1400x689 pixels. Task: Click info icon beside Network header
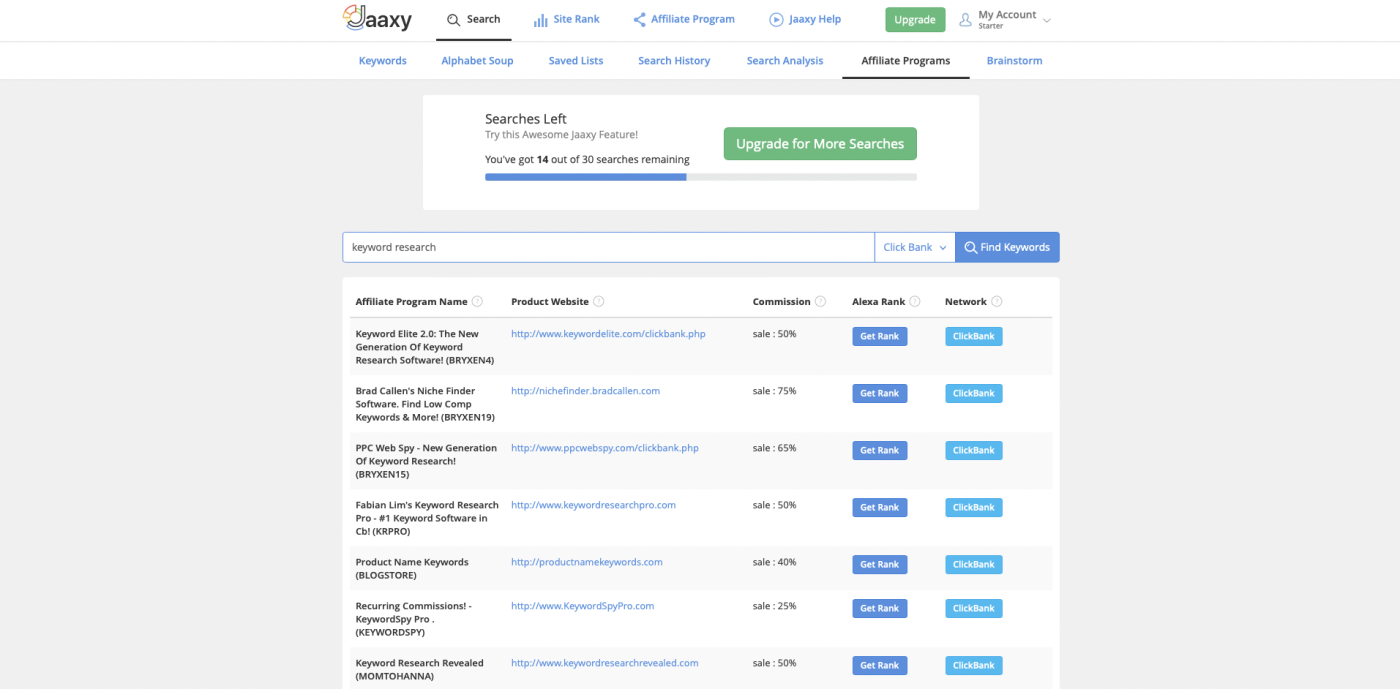click(996, 302)
